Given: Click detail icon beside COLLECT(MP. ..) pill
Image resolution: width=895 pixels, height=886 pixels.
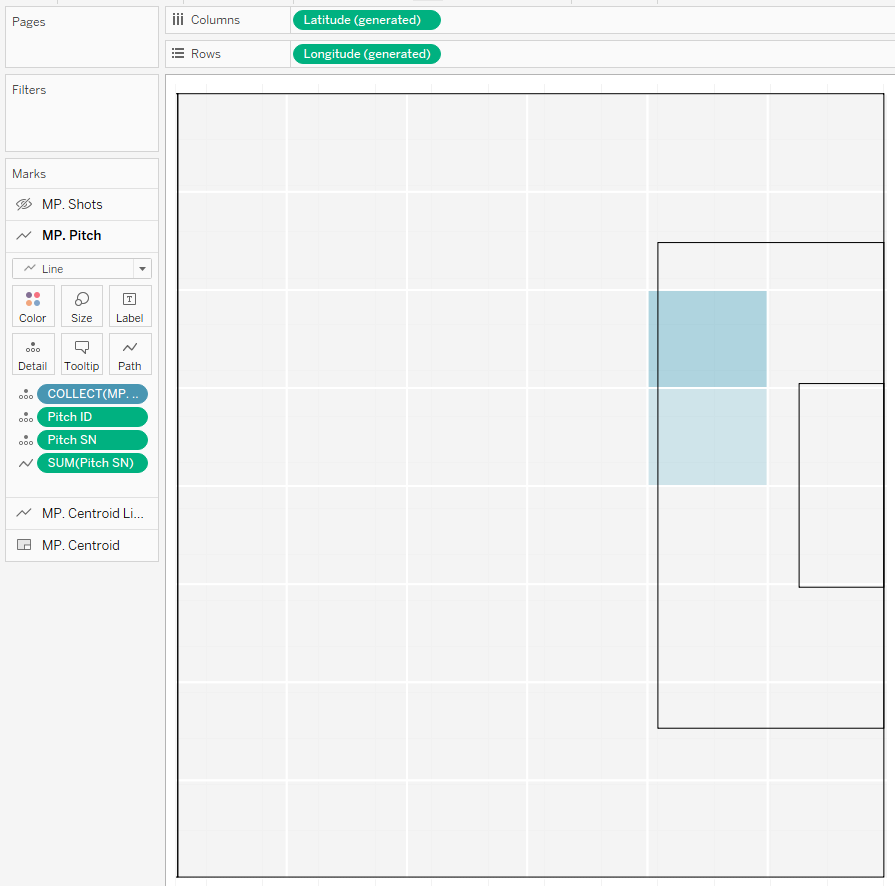Looking at the screenshot, I should pyautogui.click(x=25, y=395).
